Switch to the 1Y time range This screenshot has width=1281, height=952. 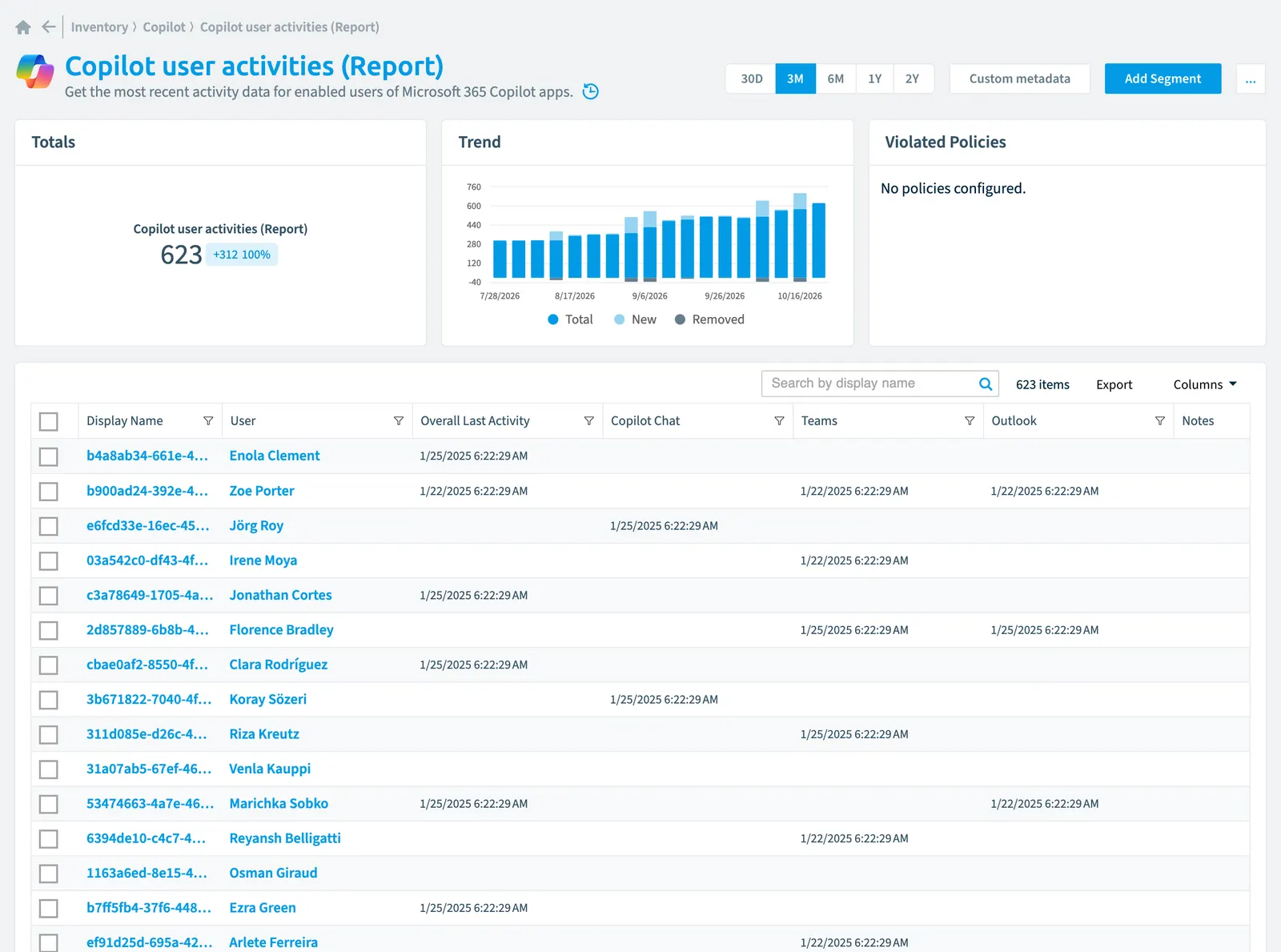875,79
